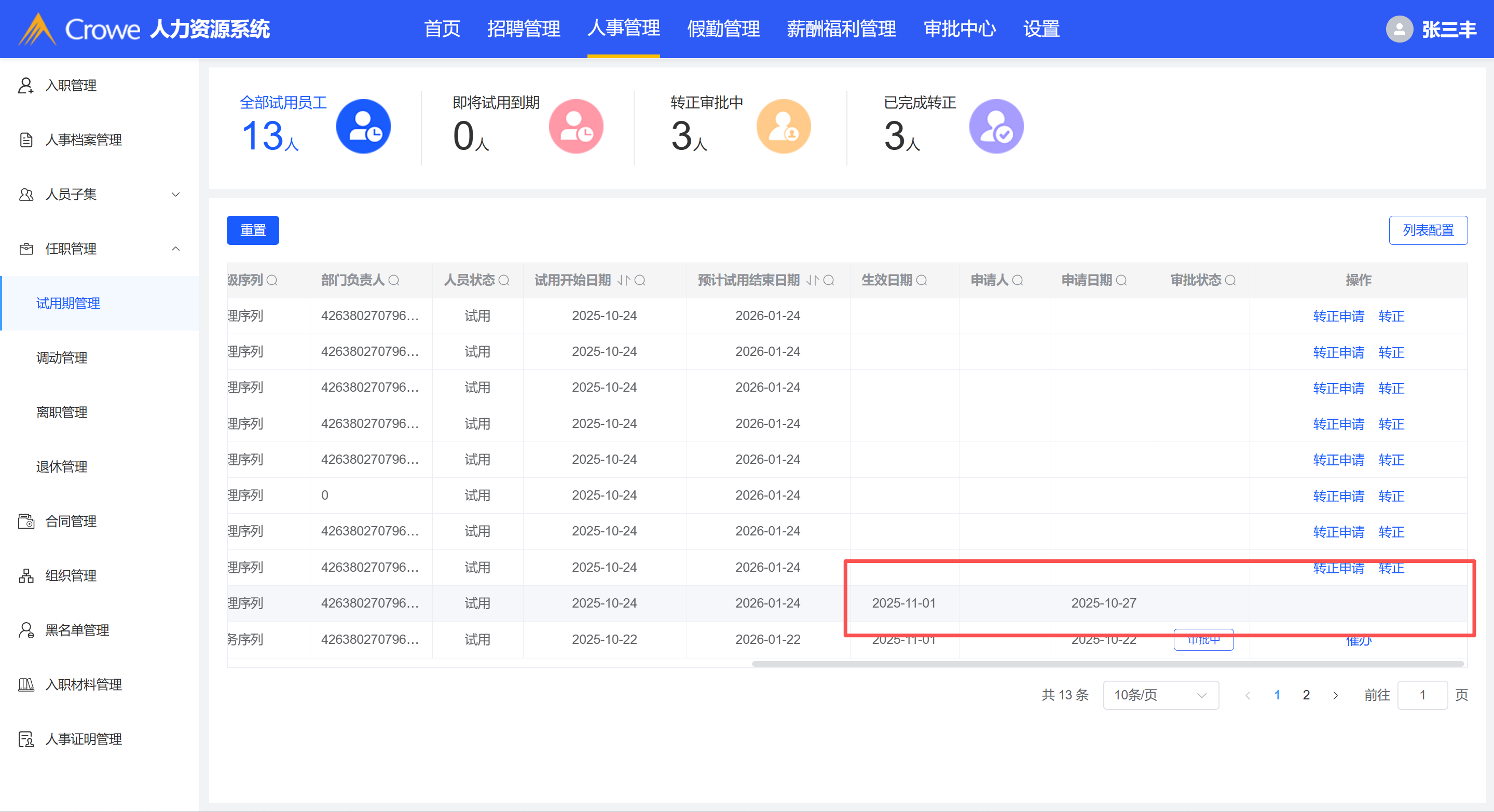Click the user avatar icon beside 张三丰
This screenshot has height=812, width=1494.
pyautogui.click(x=1399, y=29)
